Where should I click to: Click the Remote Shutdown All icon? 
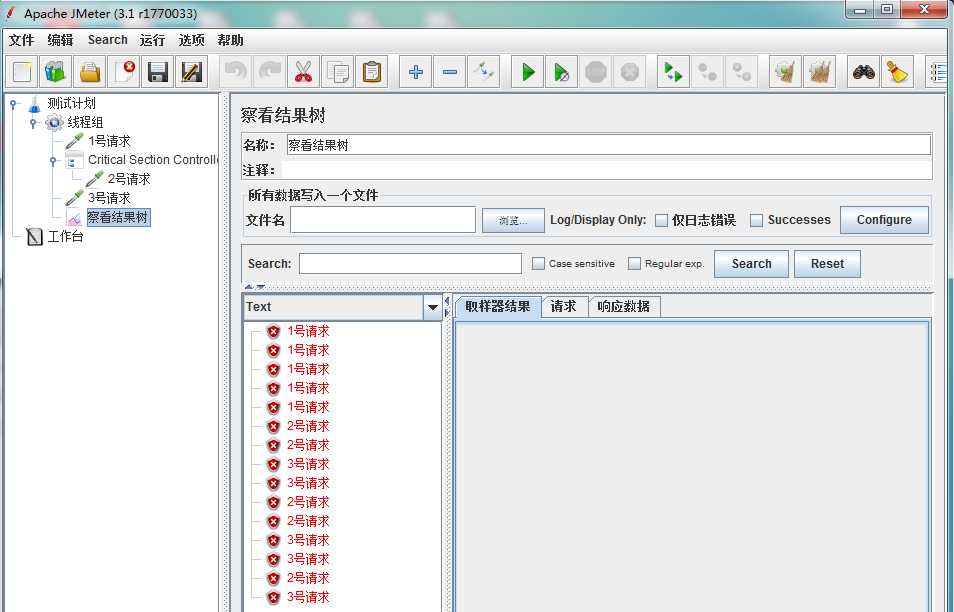pyautogui.click(x=742, y=72)
